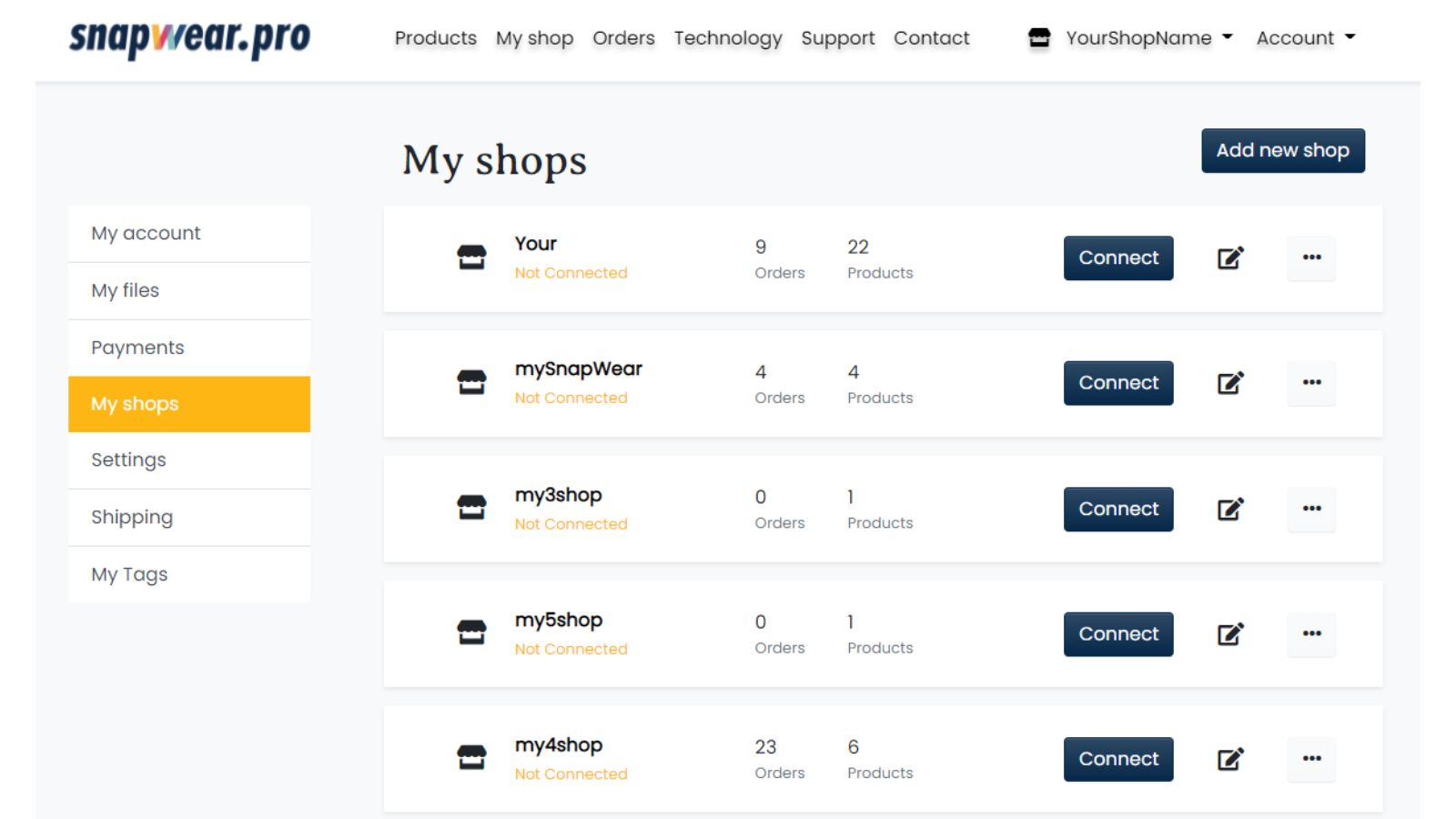The image size is (1456, 819).
Task: Open more options for my3shop
Action: [1311, 509]
